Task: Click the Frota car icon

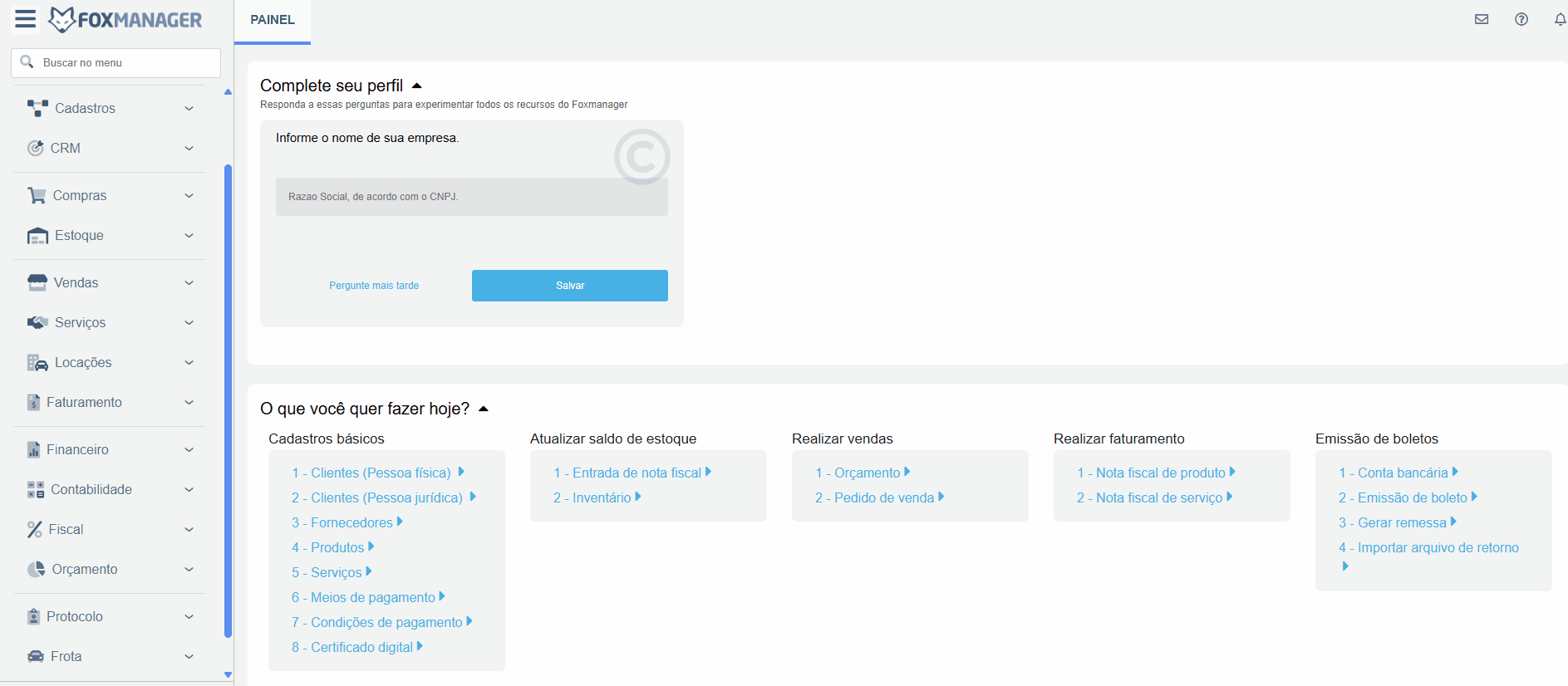Action: pos(36,656)
